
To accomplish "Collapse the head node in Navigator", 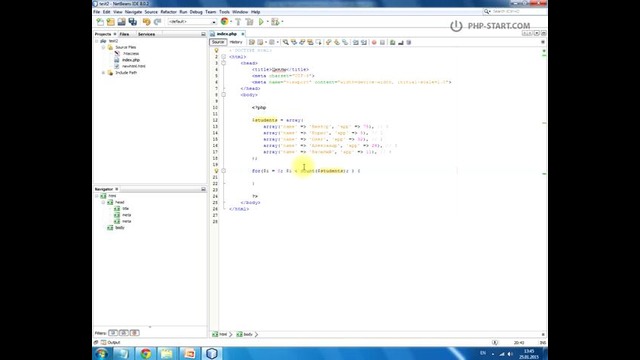I will pos(104,202).
